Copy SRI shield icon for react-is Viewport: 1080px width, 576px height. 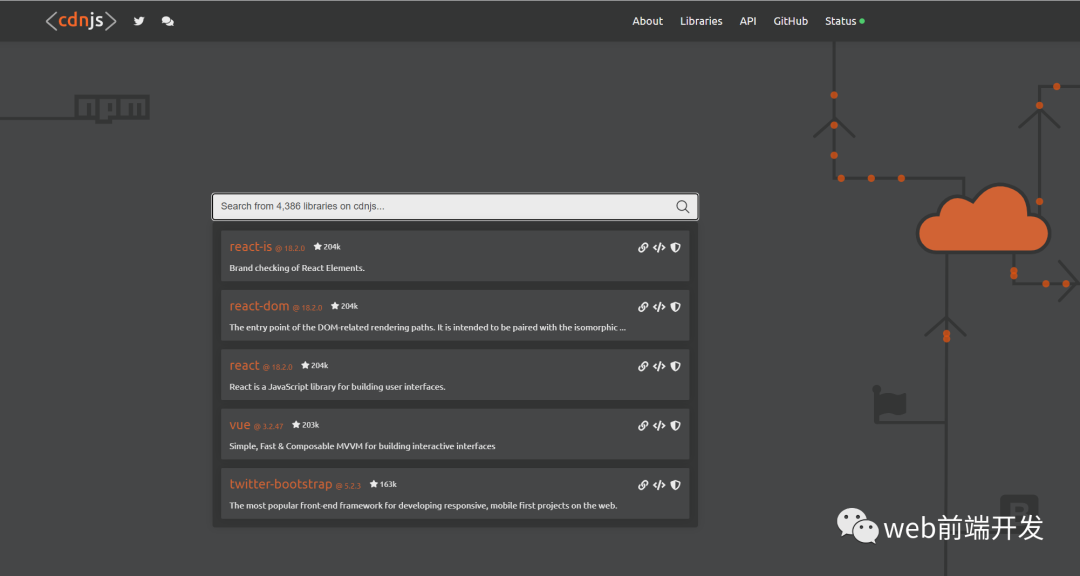676,247
